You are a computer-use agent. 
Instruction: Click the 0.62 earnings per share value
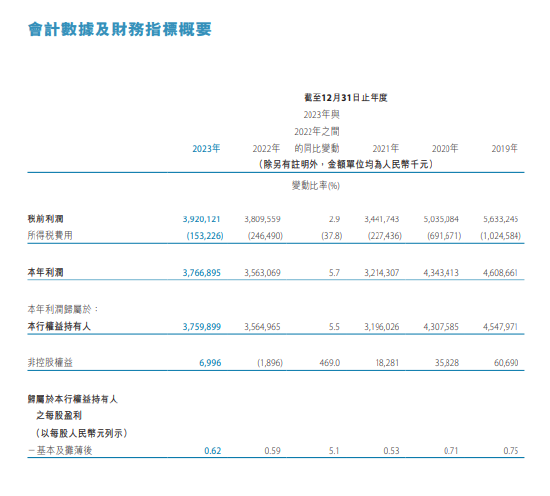coord(213,450)
